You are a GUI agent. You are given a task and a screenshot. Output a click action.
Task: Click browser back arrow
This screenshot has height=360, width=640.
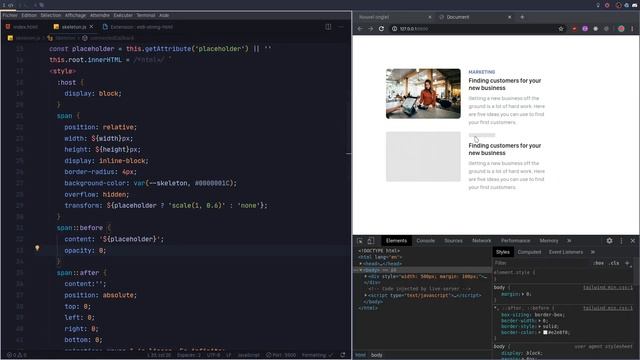pos(360,29)
